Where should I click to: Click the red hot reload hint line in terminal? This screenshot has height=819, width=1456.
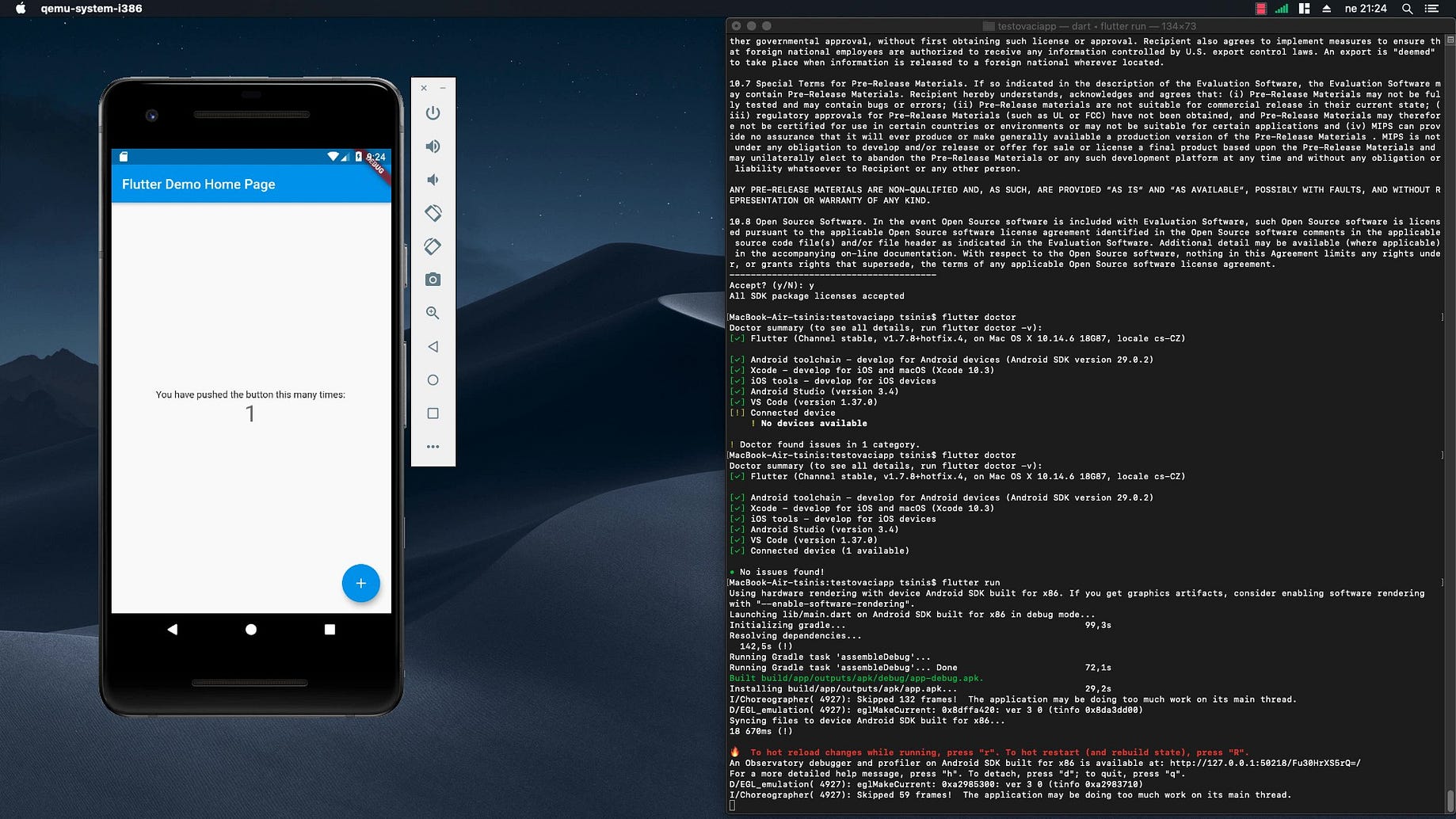point(989,752)
